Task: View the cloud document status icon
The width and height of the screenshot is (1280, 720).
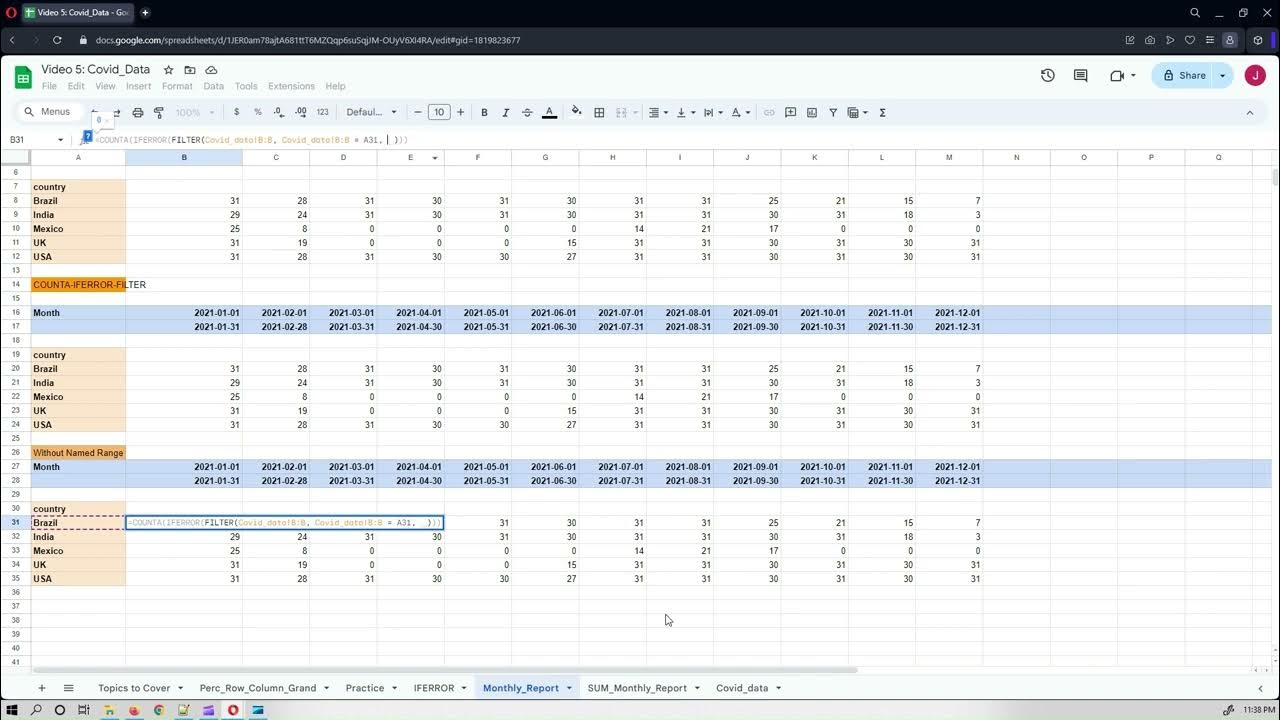Action: [x=211, y=70]
